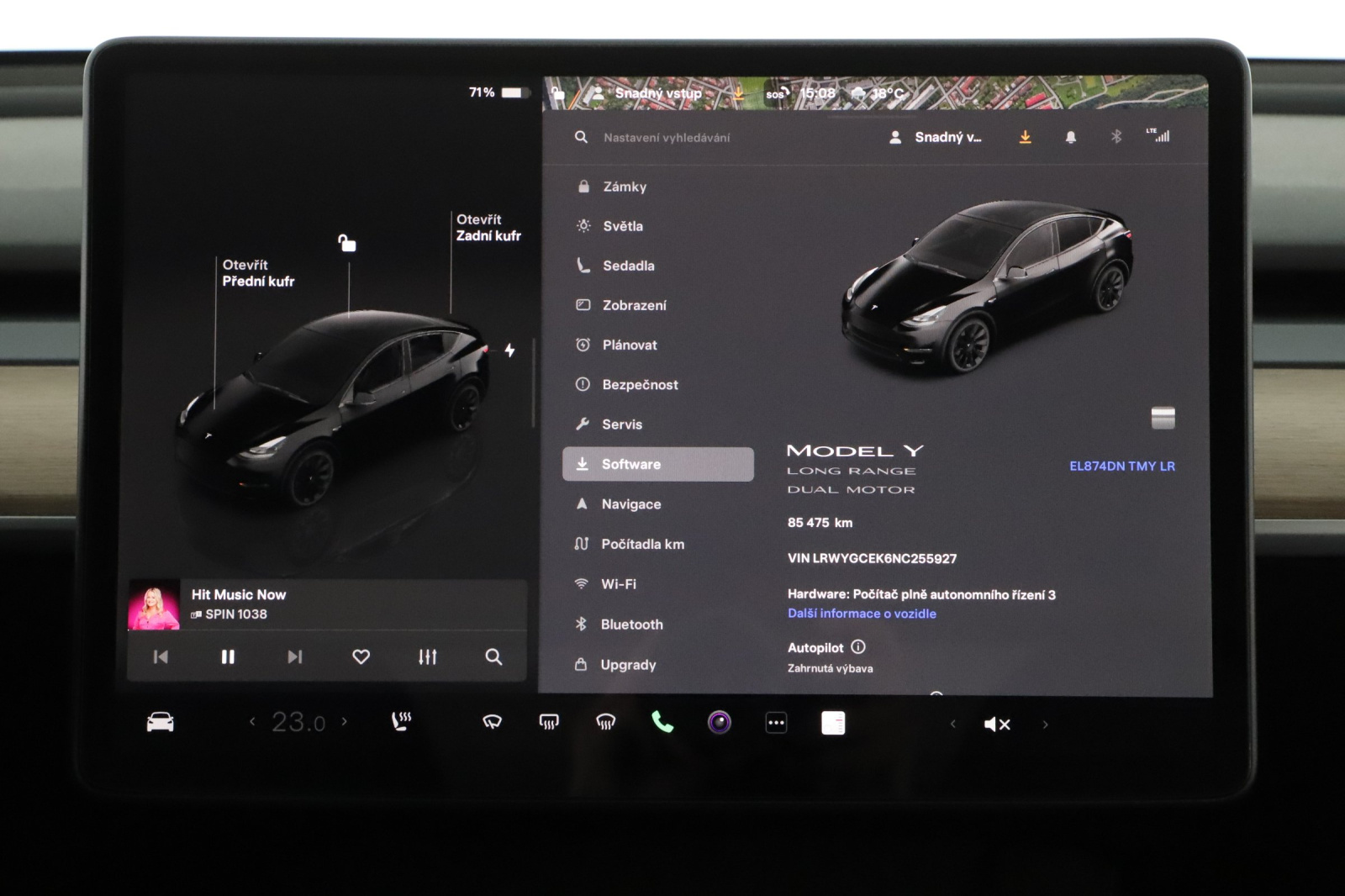The height and width of the screenshot is (896, 1345).
Task: Tap the VIN LRWYGCEK6NC255927 text
Action: click(872, 558)
